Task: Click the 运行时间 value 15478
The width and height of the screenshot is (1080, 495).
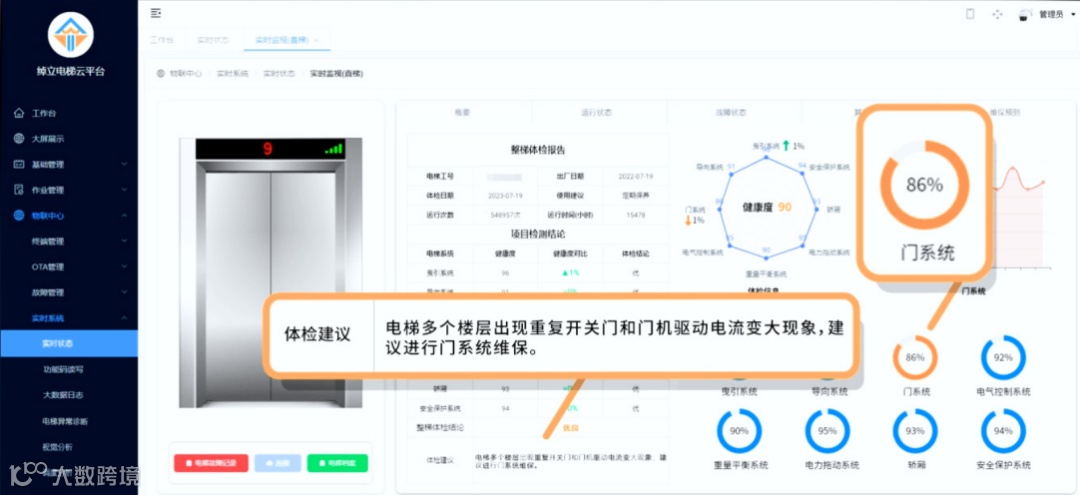Action: (635, 215)
